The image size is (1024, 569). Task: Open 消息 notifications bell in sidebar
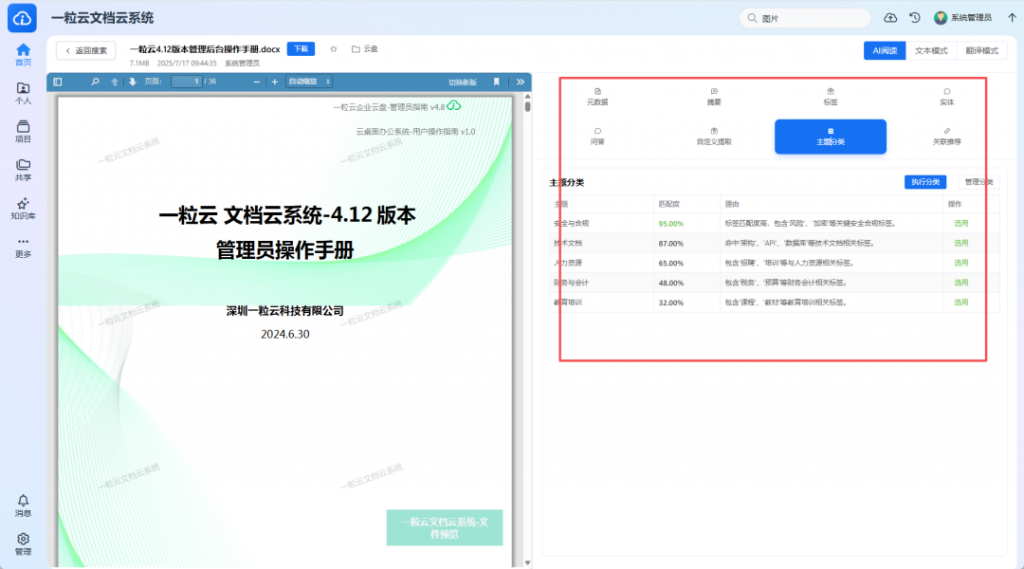click(23, 505)
